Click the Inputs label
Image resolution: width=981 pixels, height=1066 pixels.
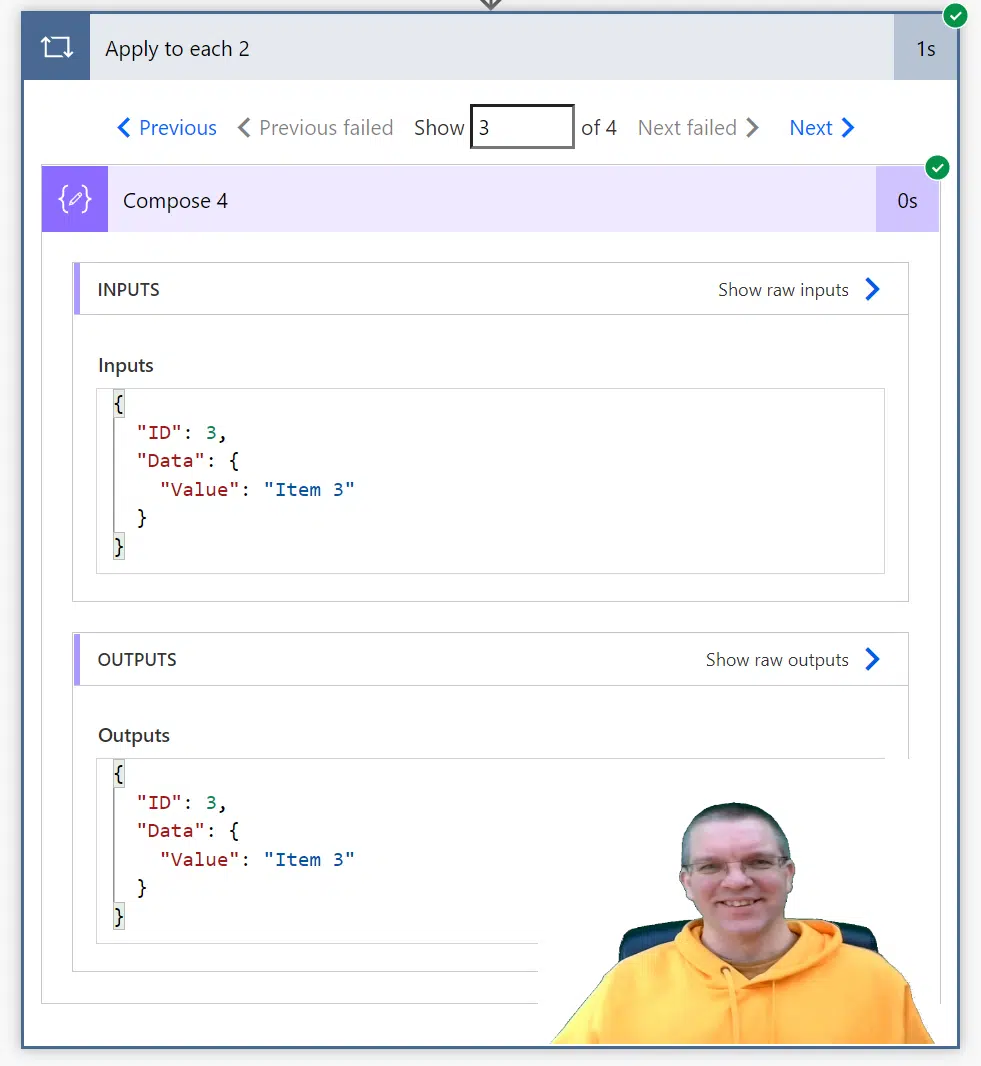[x=126, y=365]
